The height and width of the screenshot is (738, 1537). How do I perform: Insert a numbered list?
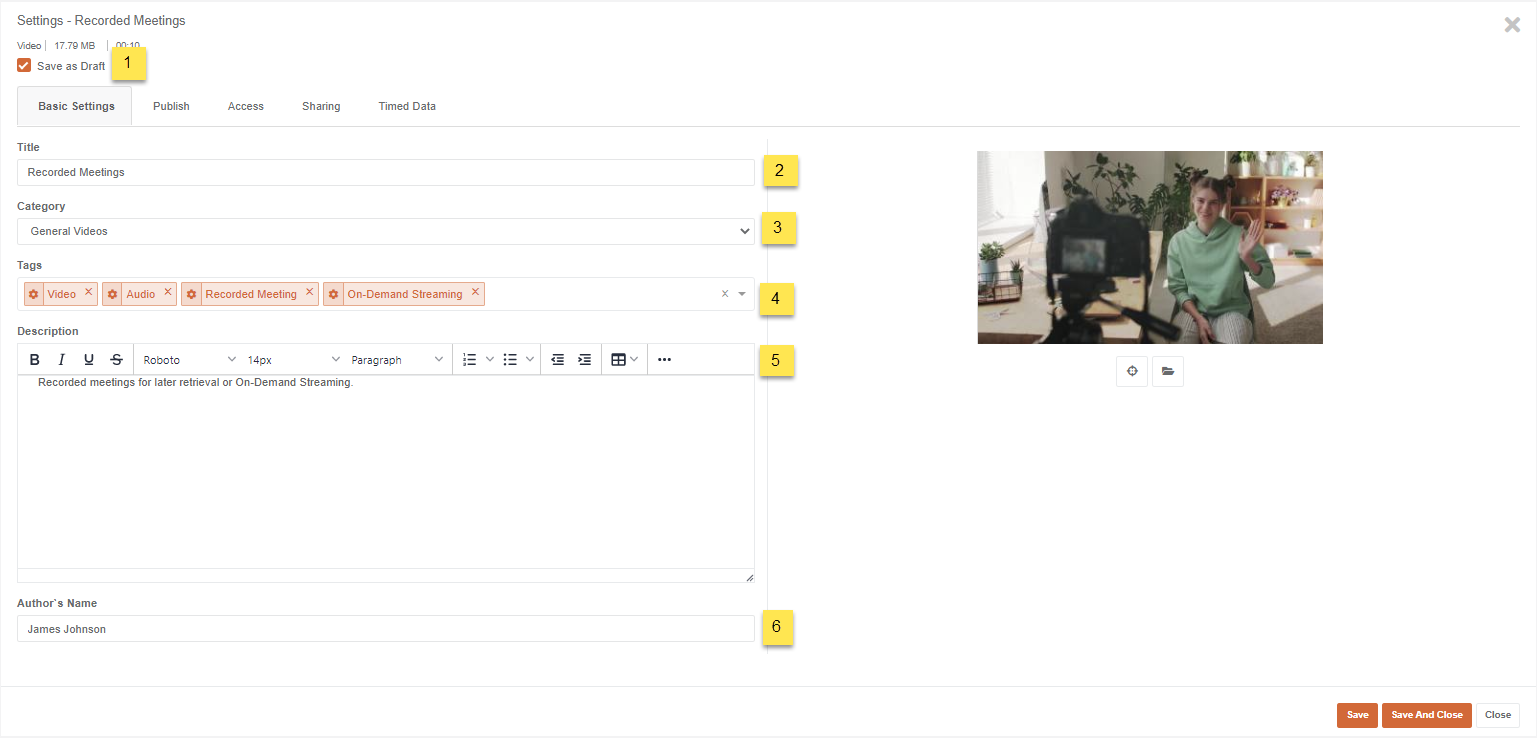click(470, 360)
